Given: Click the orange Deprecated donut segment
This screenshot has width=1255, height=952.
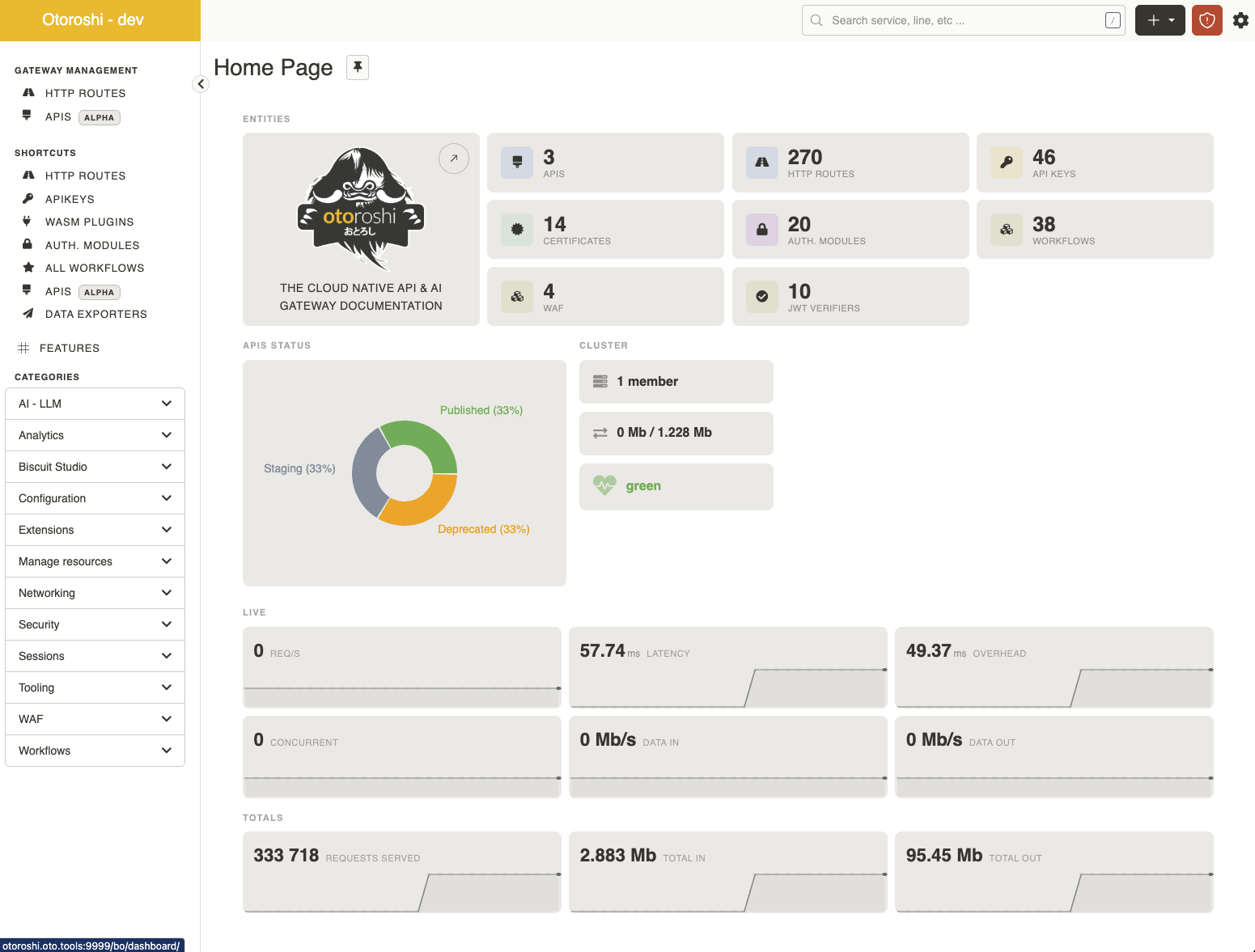Looking at the screenshot, I should pos(426,507).
